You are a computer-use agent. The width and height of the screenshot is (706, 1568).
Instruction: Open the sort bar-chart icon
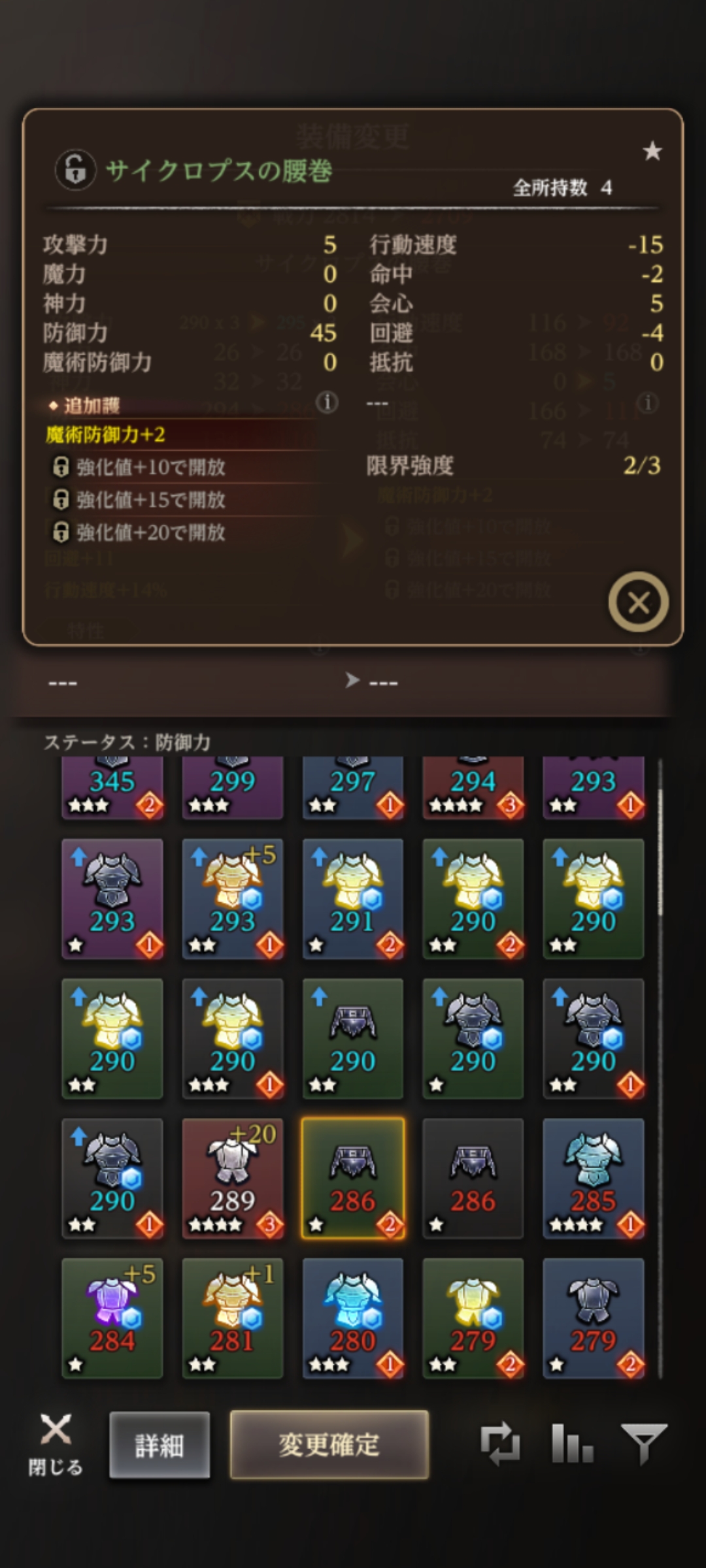point(572,1443)
